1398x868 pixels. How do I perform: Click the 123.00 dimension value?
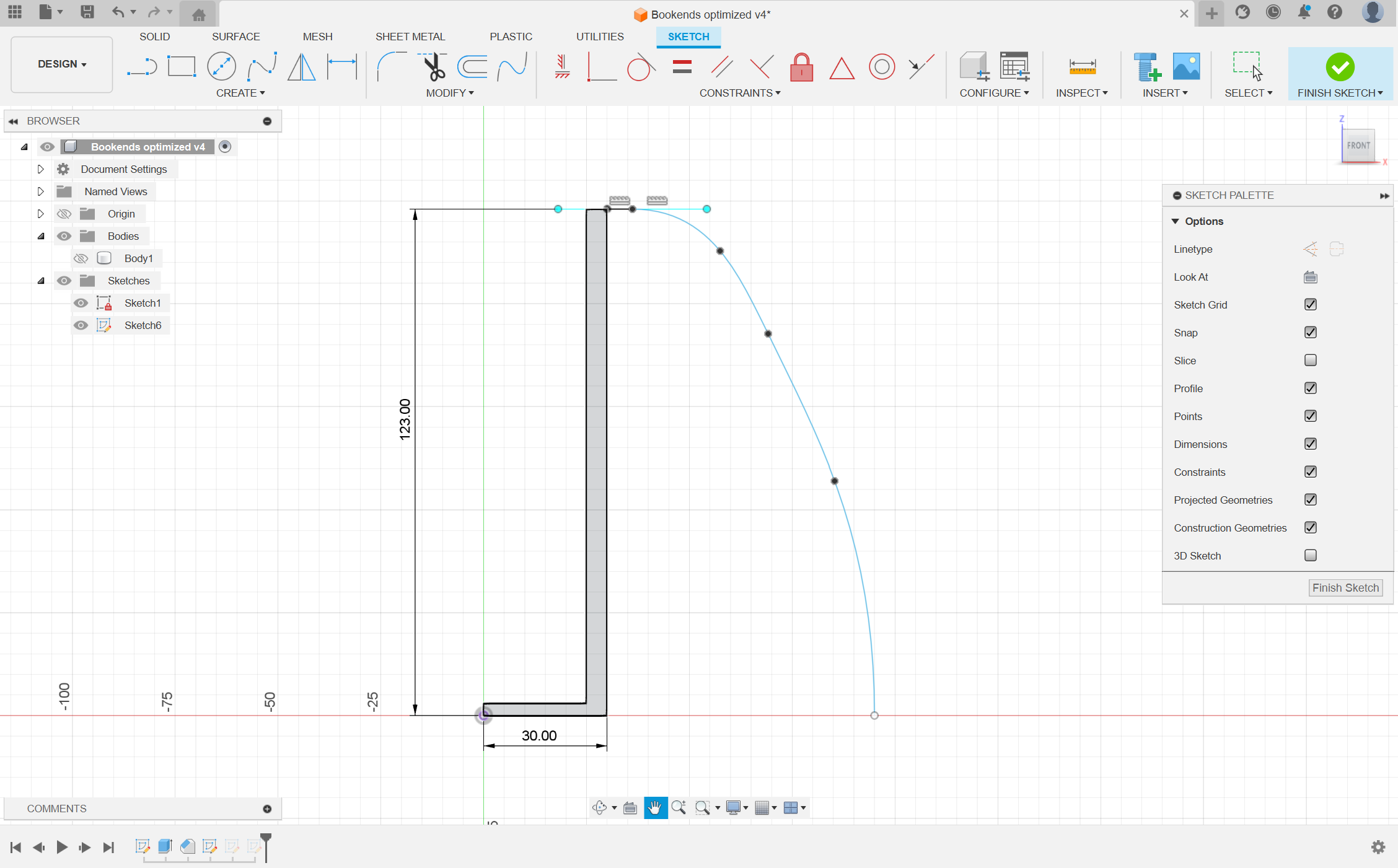[x=405, y=419]
